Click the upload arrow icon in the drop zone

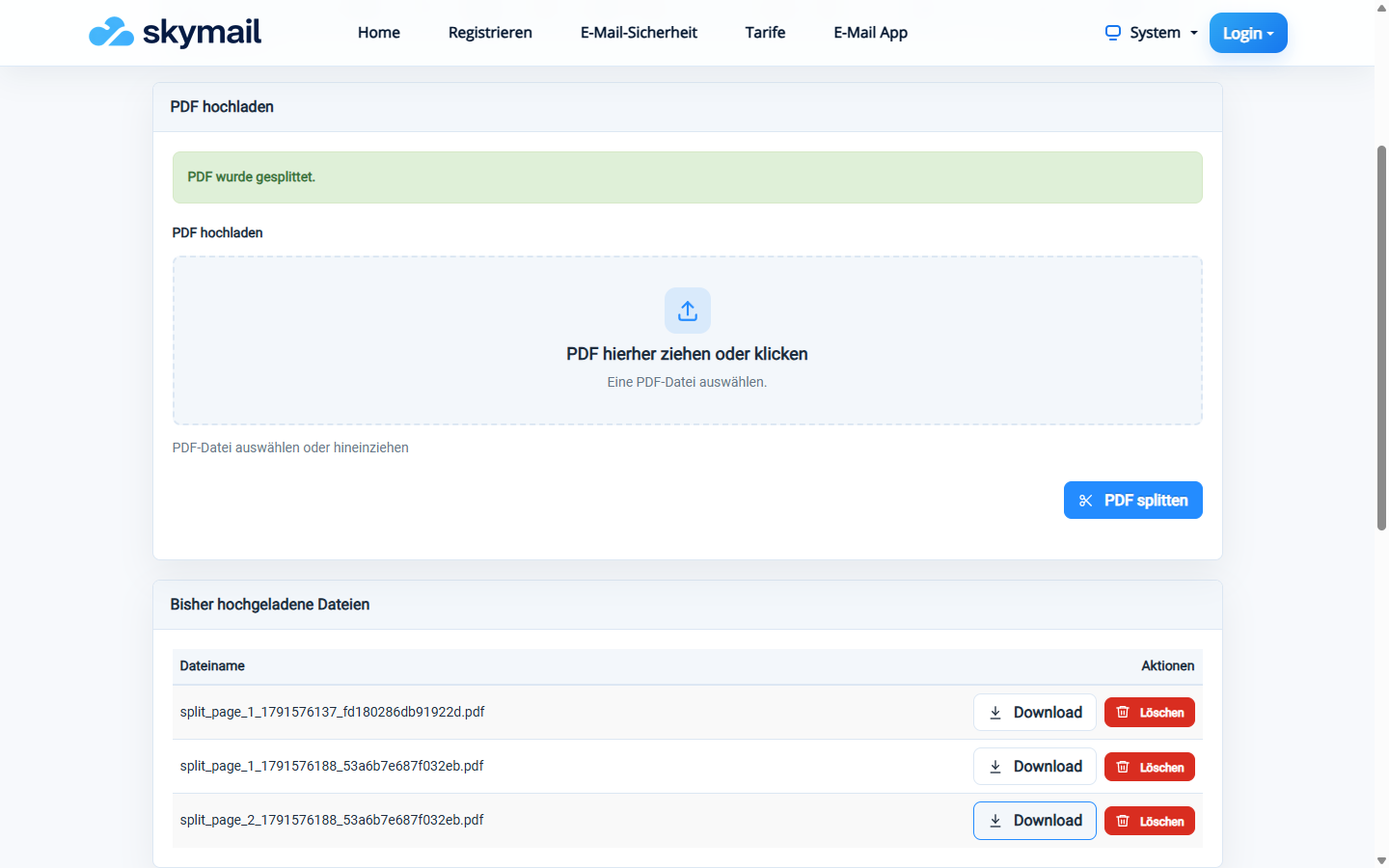[688, 311]
